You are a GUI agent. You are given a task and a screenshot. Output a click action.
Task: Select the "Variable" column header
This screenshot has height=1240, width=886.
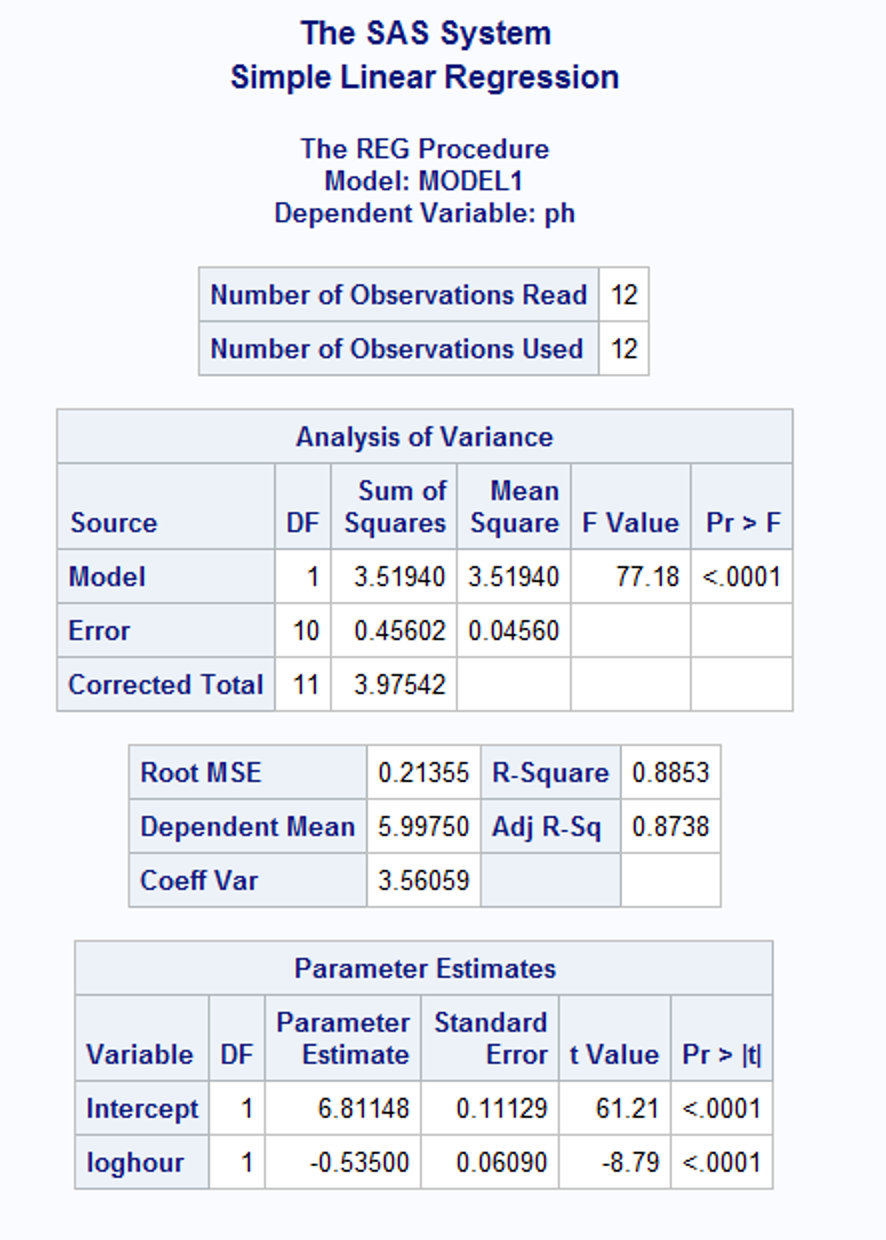[140, 1055]
